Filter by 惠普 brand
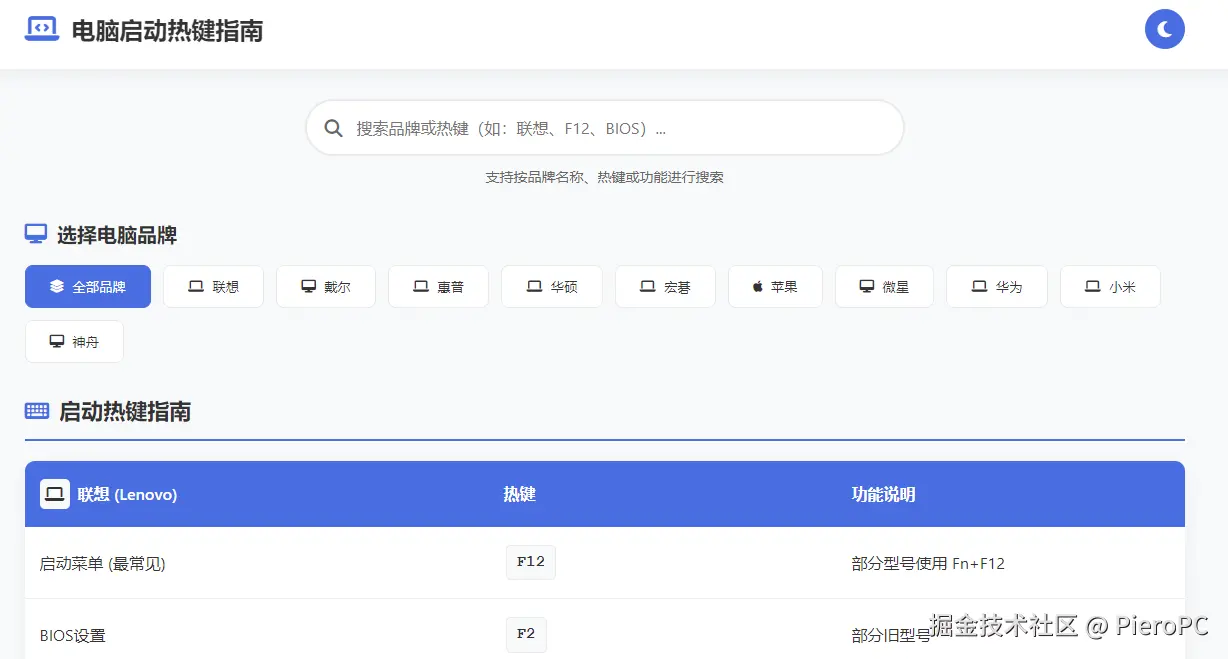 438,287
